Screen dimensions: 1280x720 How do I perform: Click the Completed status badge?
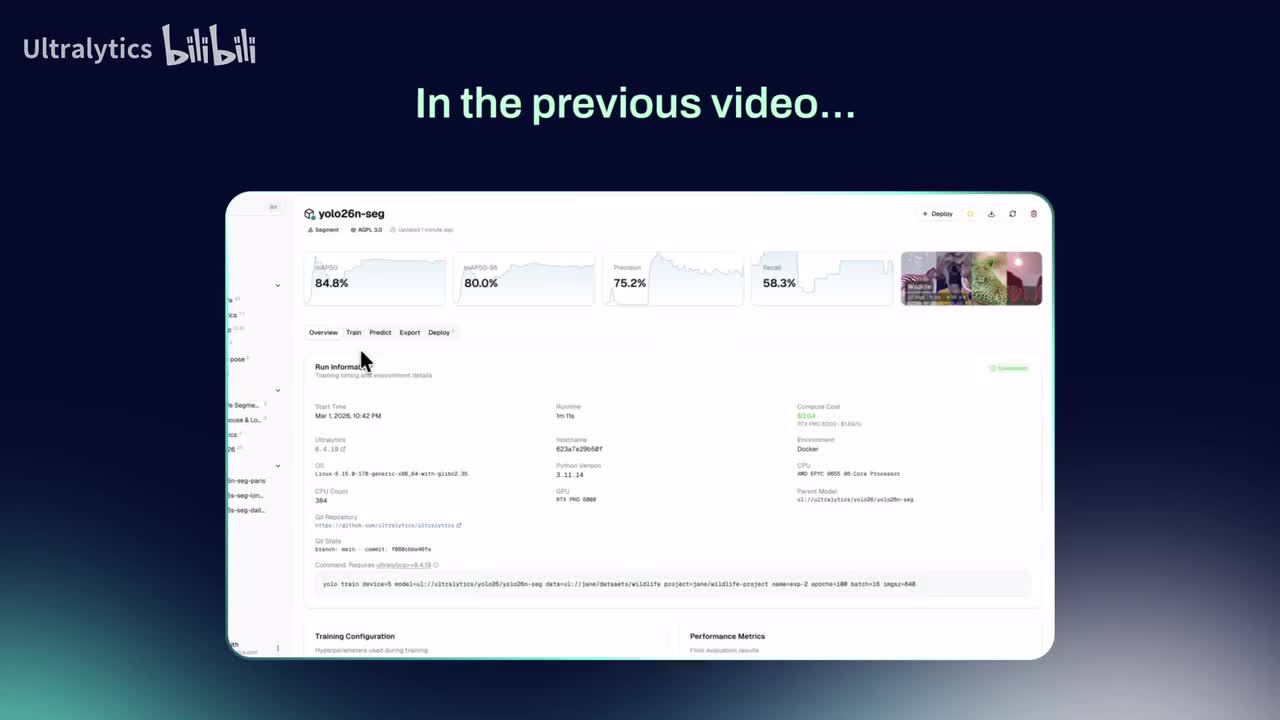coord(1009,368)
